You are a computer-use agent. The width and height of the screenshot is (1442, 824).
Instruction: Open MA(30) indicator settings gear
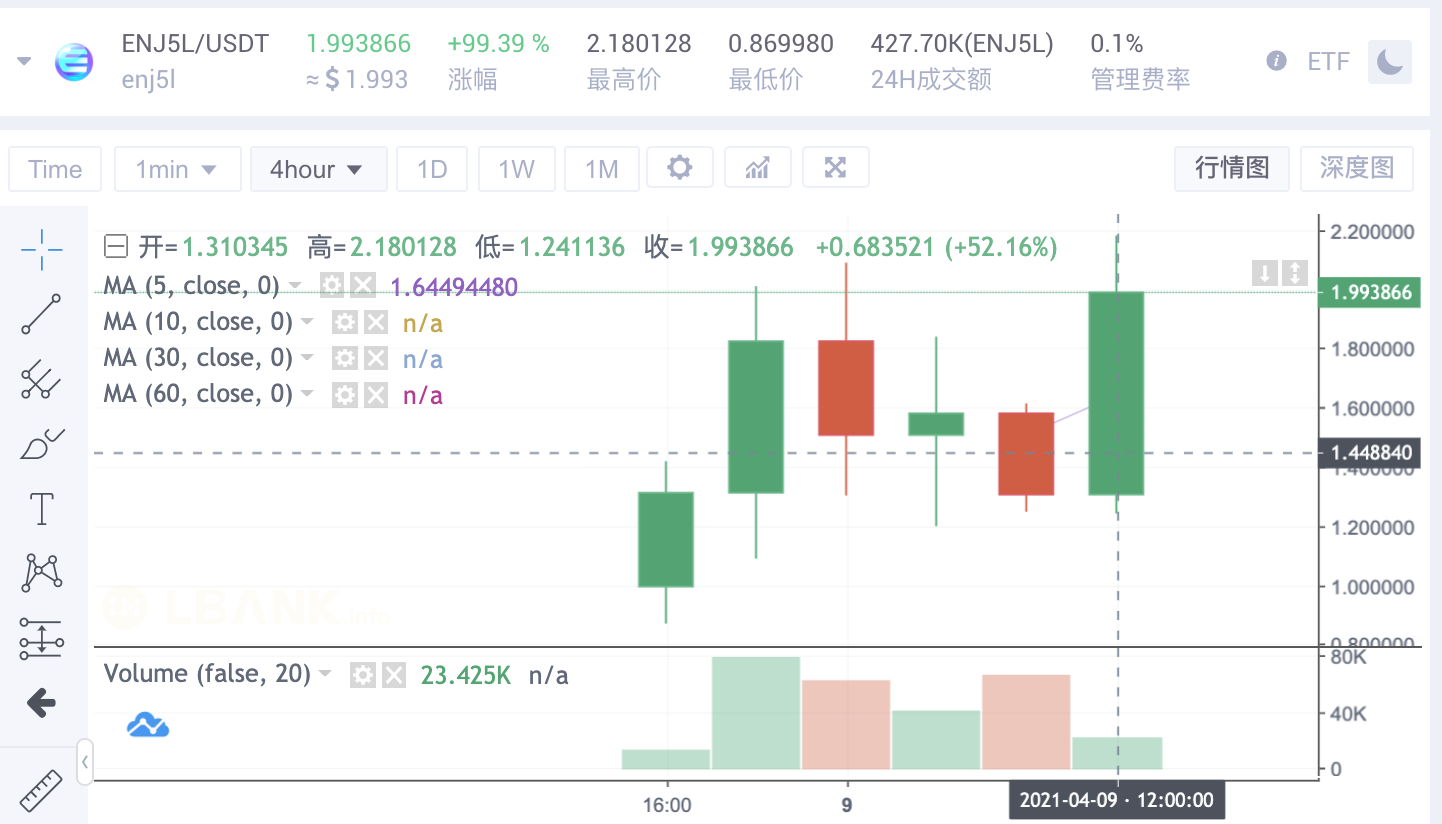pos(344,357)
